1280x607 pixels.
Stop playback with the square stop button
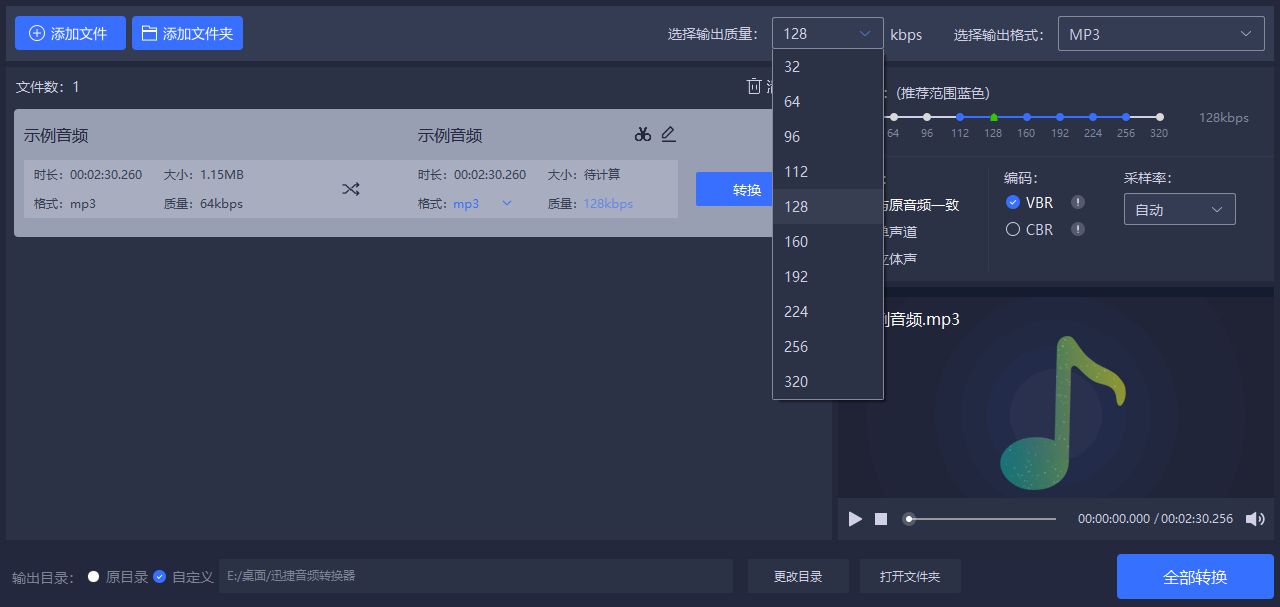[x=881, y=519]
